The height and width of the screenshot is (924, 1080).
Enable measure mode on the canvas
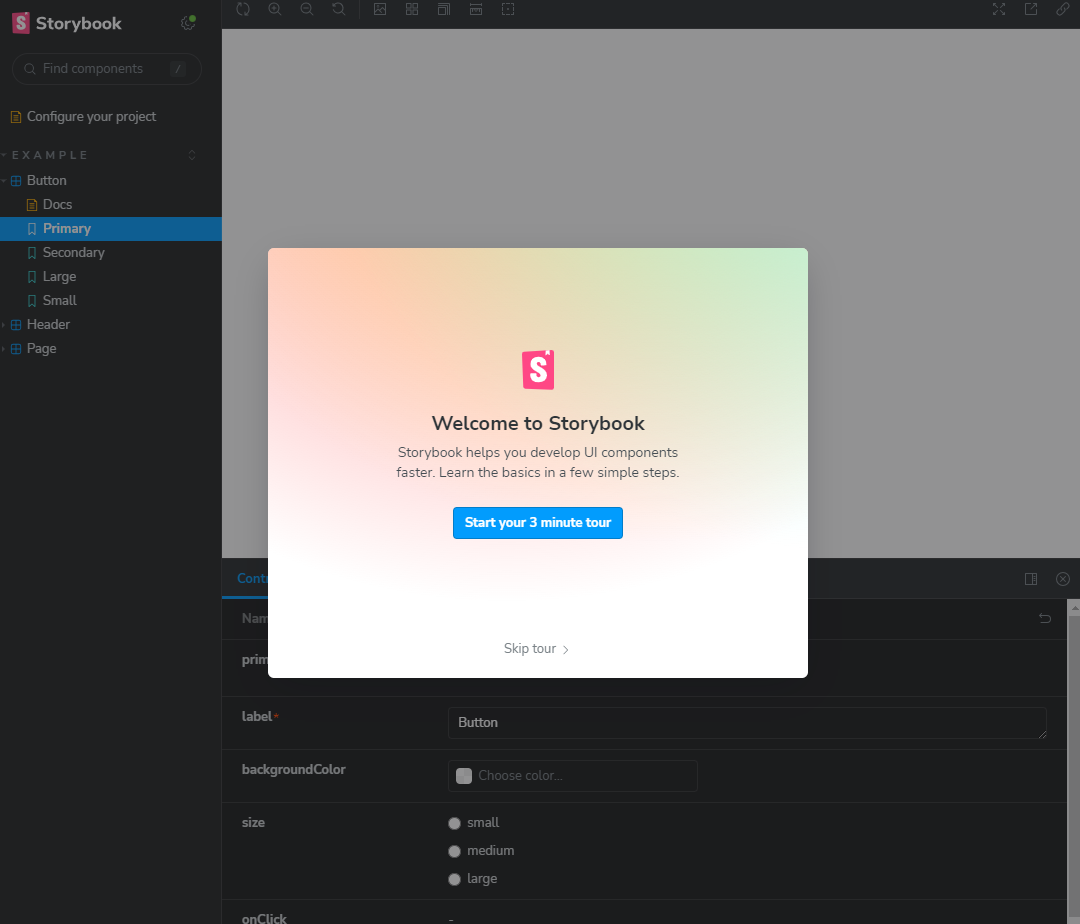pyautogui.click(x=476, y=10)
